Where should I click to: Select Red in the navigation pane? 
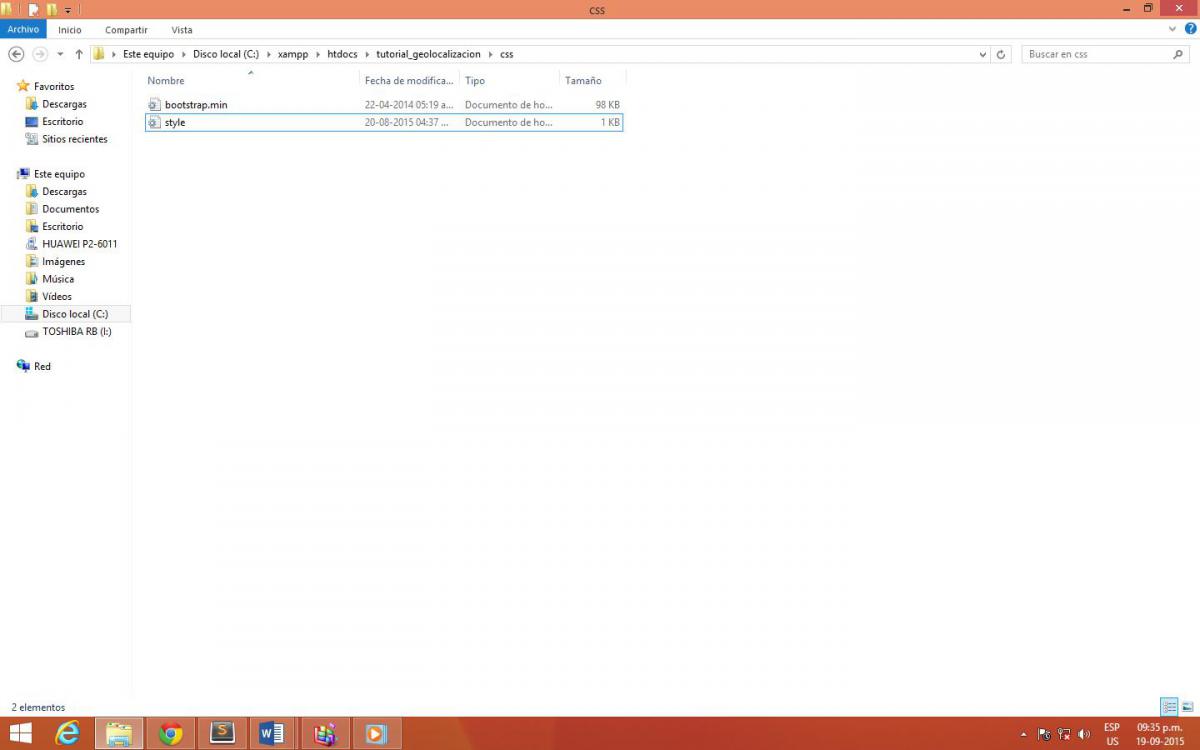[42, 366]
